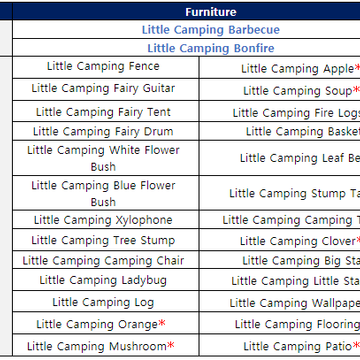The image size is (360, 360).
Task: Click the Little Camping Xylophone entry
Action: 103,220
